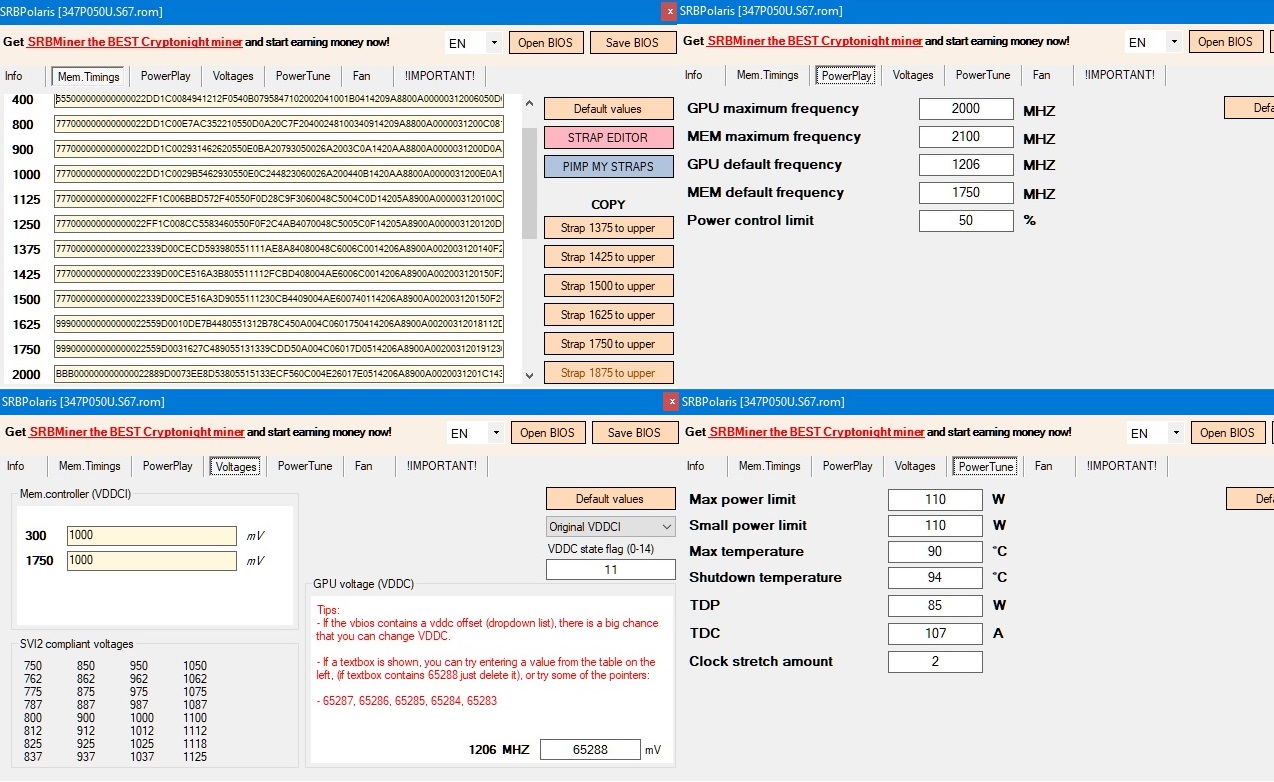Copy Strap 1875 to upper
Screen dimensions: 1274x782
(608, 373)
